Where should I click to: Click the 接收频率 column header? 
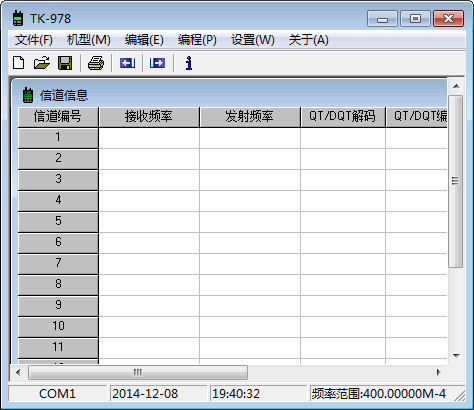pyautogui.click(x=149, y=117)
